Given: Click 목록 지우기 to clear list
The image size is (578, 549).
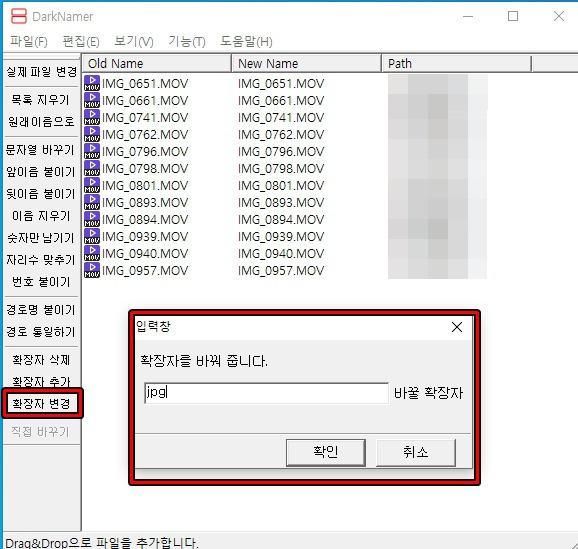Looking at the screenshot, I should pos(41,100).
